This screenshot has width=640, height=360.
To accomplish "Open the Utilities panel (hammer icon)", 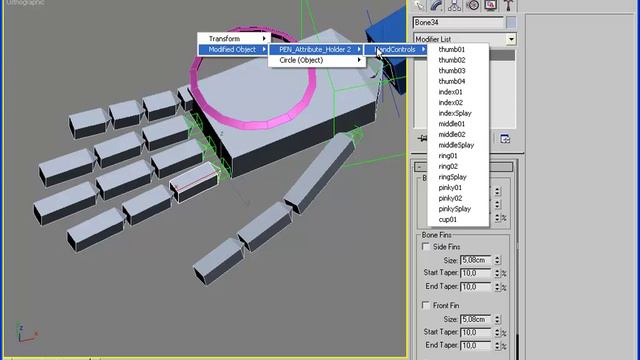I will click(508, 5).
